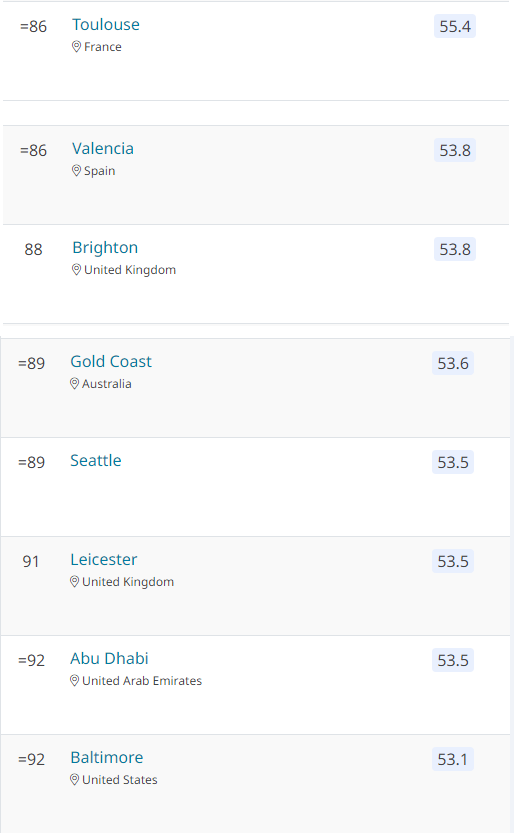Click the location pin icon beside Spain
514x833 pixels.
pyautogui.click(x=76, y=171)
